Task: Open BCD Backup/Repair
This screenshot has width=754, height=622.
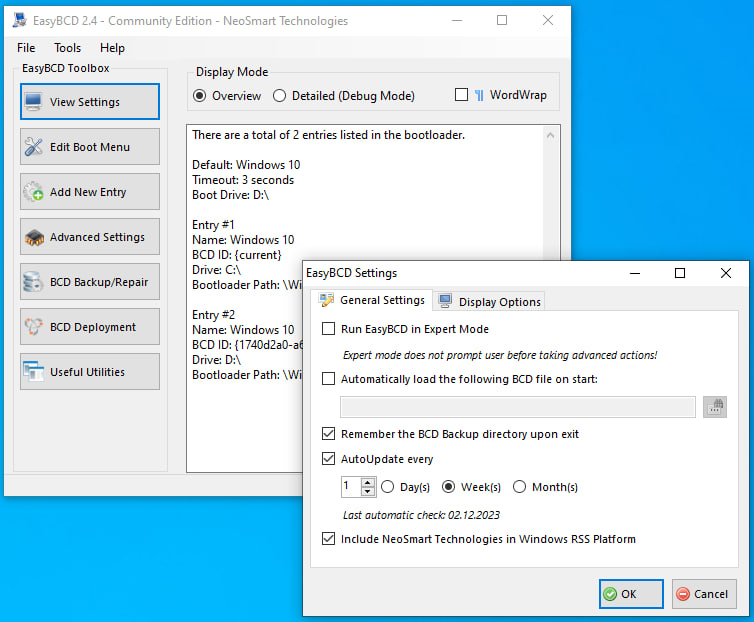Action: pos(90,282)
